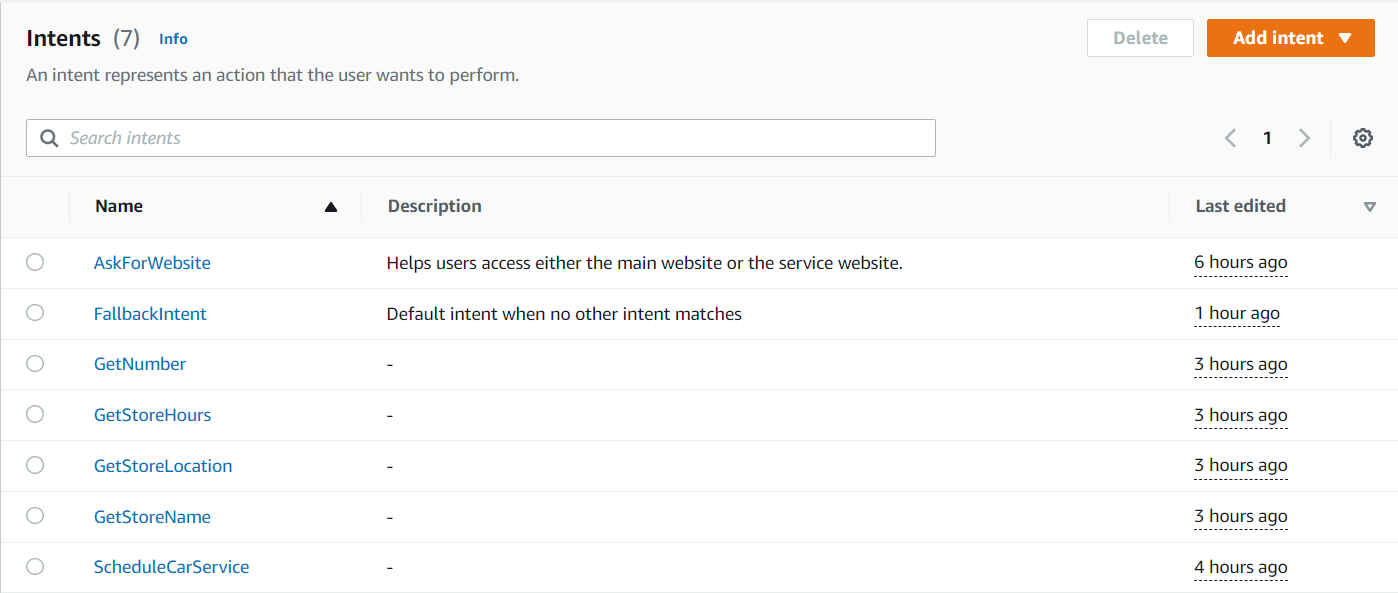Open the GetStoreLocation intent
1398x593 pixels.
(x=163, y=465)
